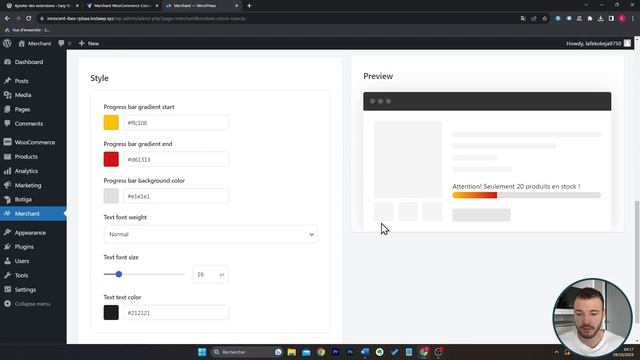Screen dimensions: 640x360
Task: Bookmark page with the star icon
Action: coord(544,18)
